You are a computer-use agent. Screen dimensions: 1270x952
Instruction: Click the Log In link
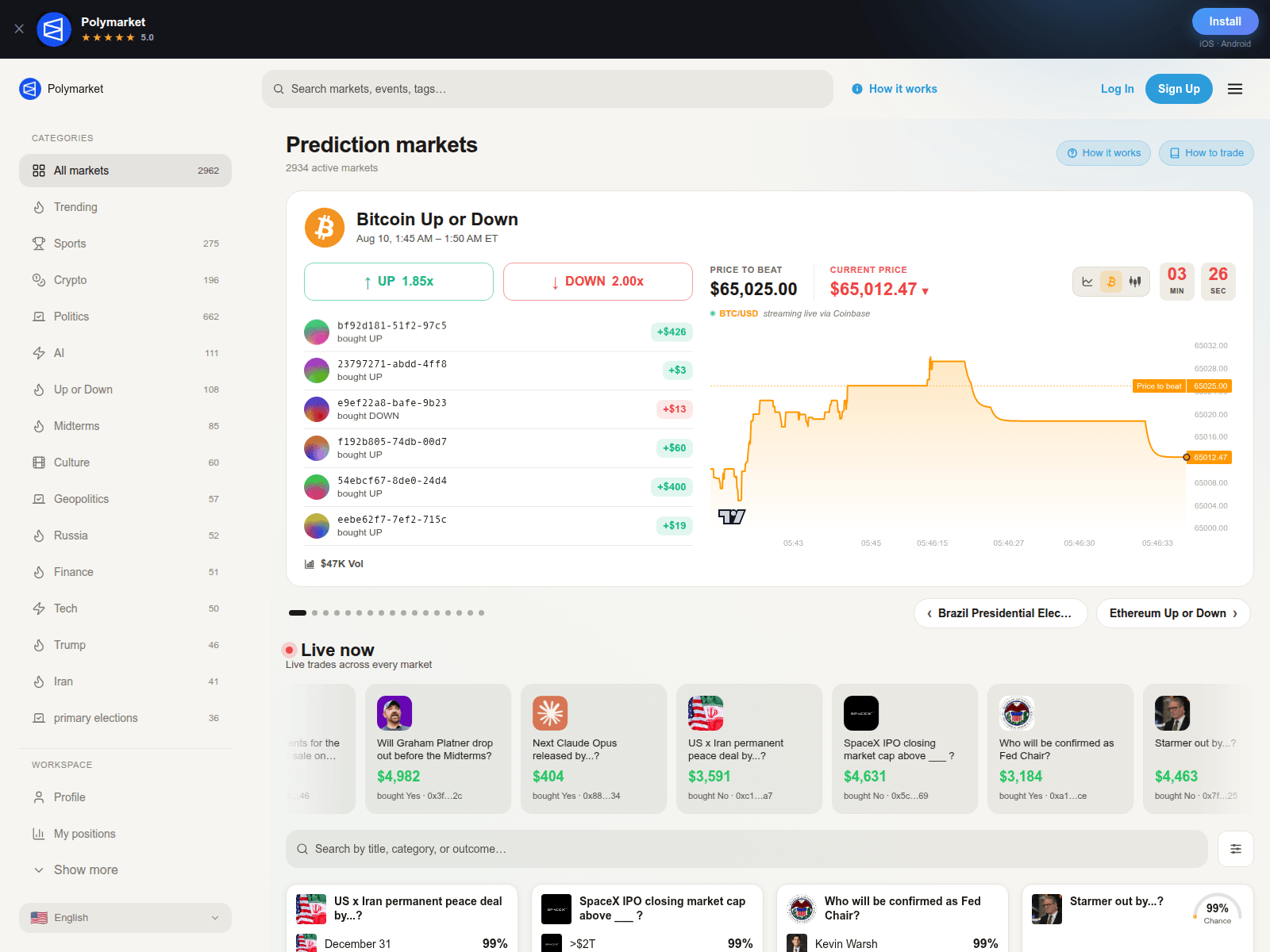pos(1117,89)
